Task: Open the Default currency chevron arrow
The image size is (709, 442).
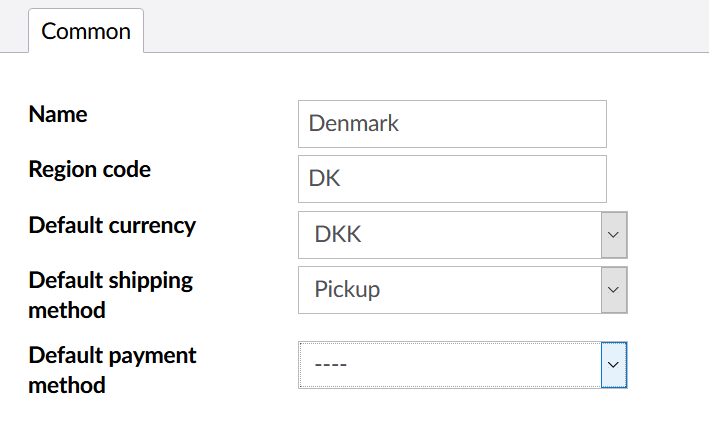Action: (x=614, y=235)
